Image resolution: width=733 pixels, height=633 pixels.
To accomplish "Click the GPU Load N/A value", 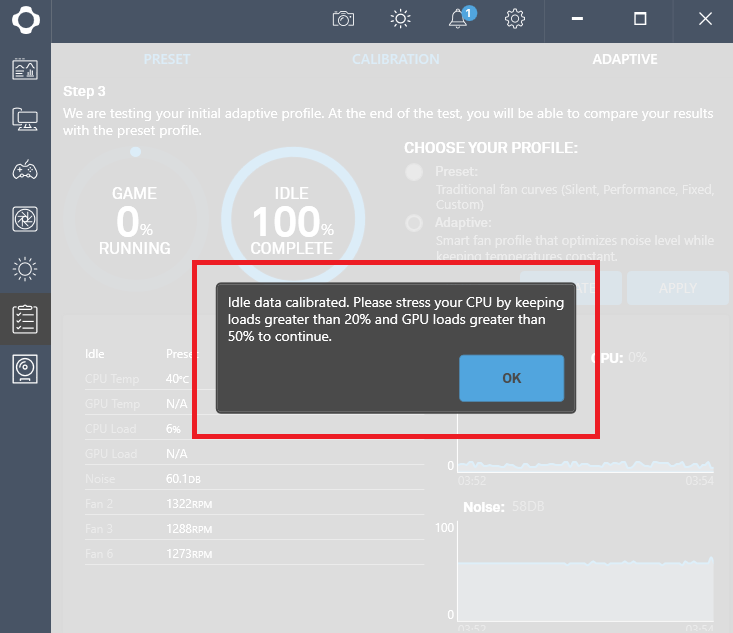I will tap(177, 454).
